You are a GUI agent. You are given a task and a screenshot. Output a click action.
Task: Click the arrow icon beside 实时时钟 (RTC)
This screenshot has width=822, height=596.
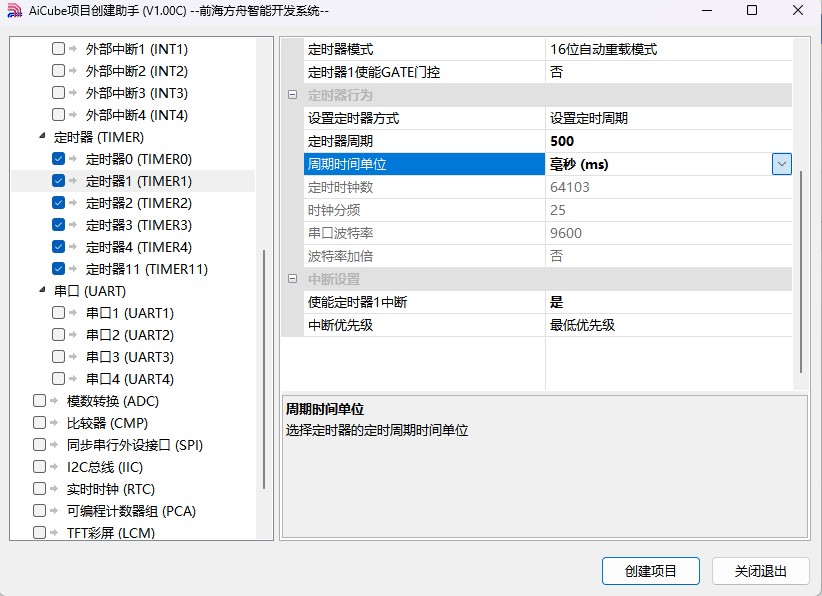(53, 489)
